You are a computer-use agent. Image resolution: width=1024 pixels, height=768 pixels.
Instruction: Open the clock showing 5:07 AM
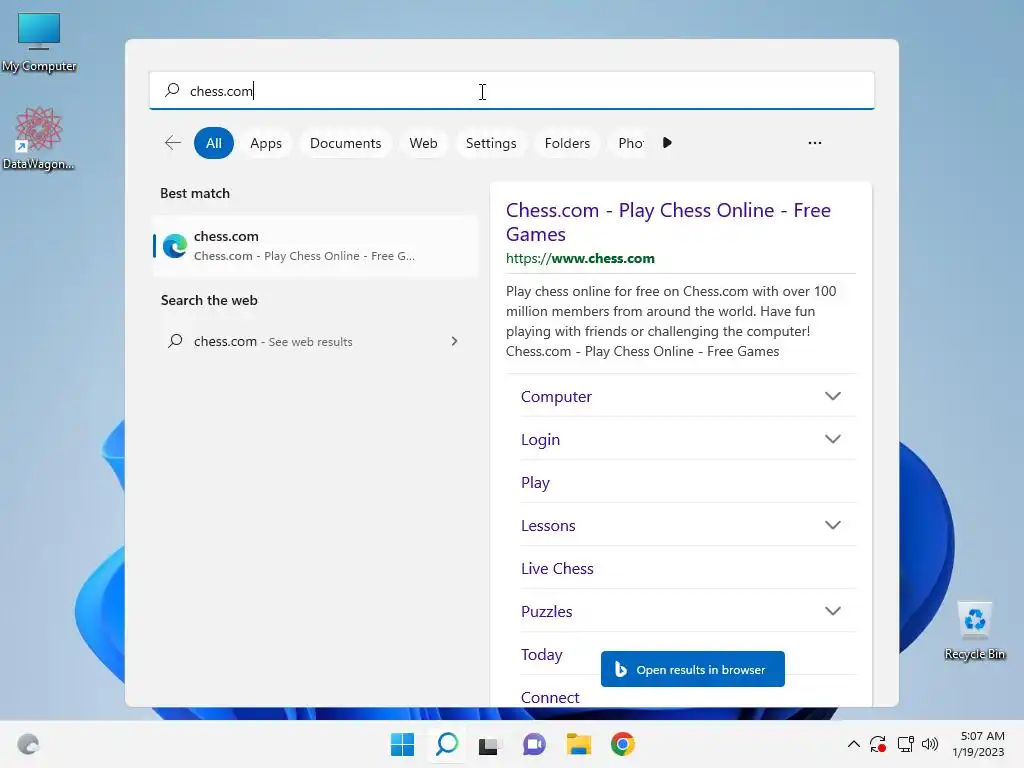click(978, 744)
